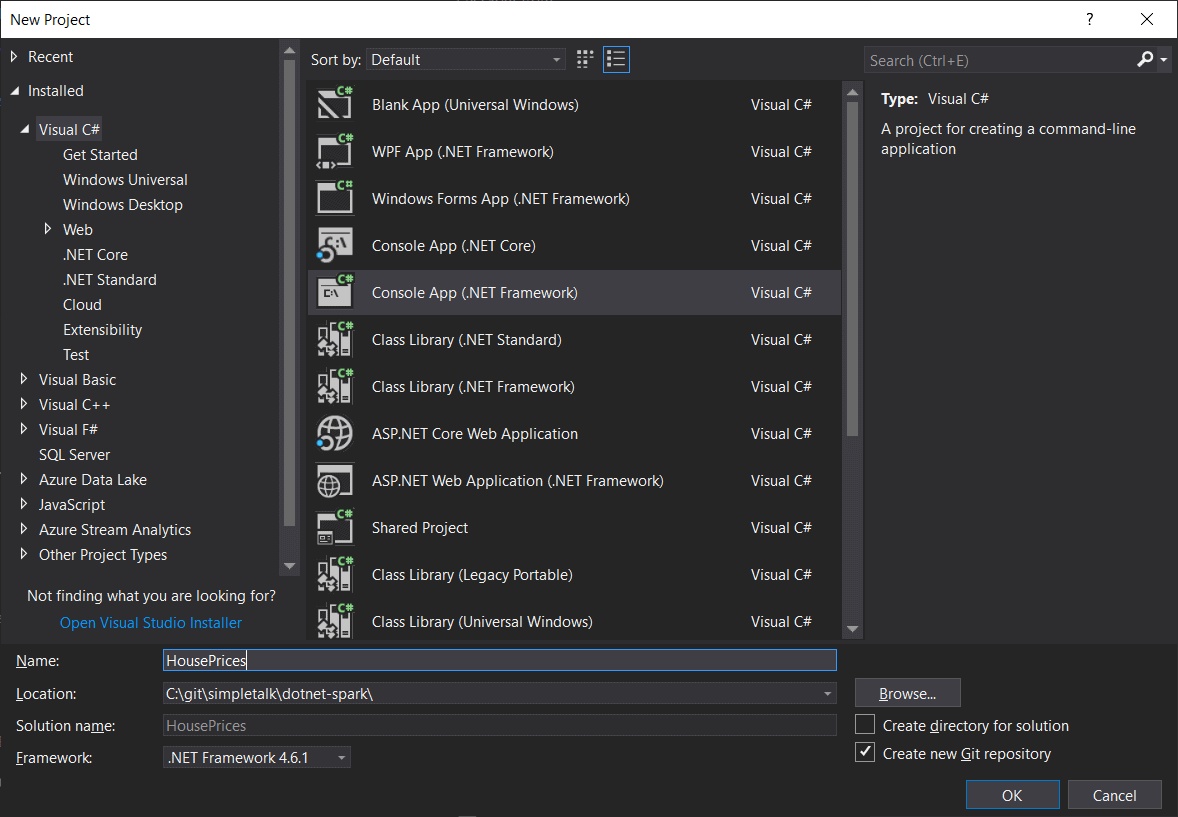
Task: Expand the Visual Basic node
Action: click(24, 379)
